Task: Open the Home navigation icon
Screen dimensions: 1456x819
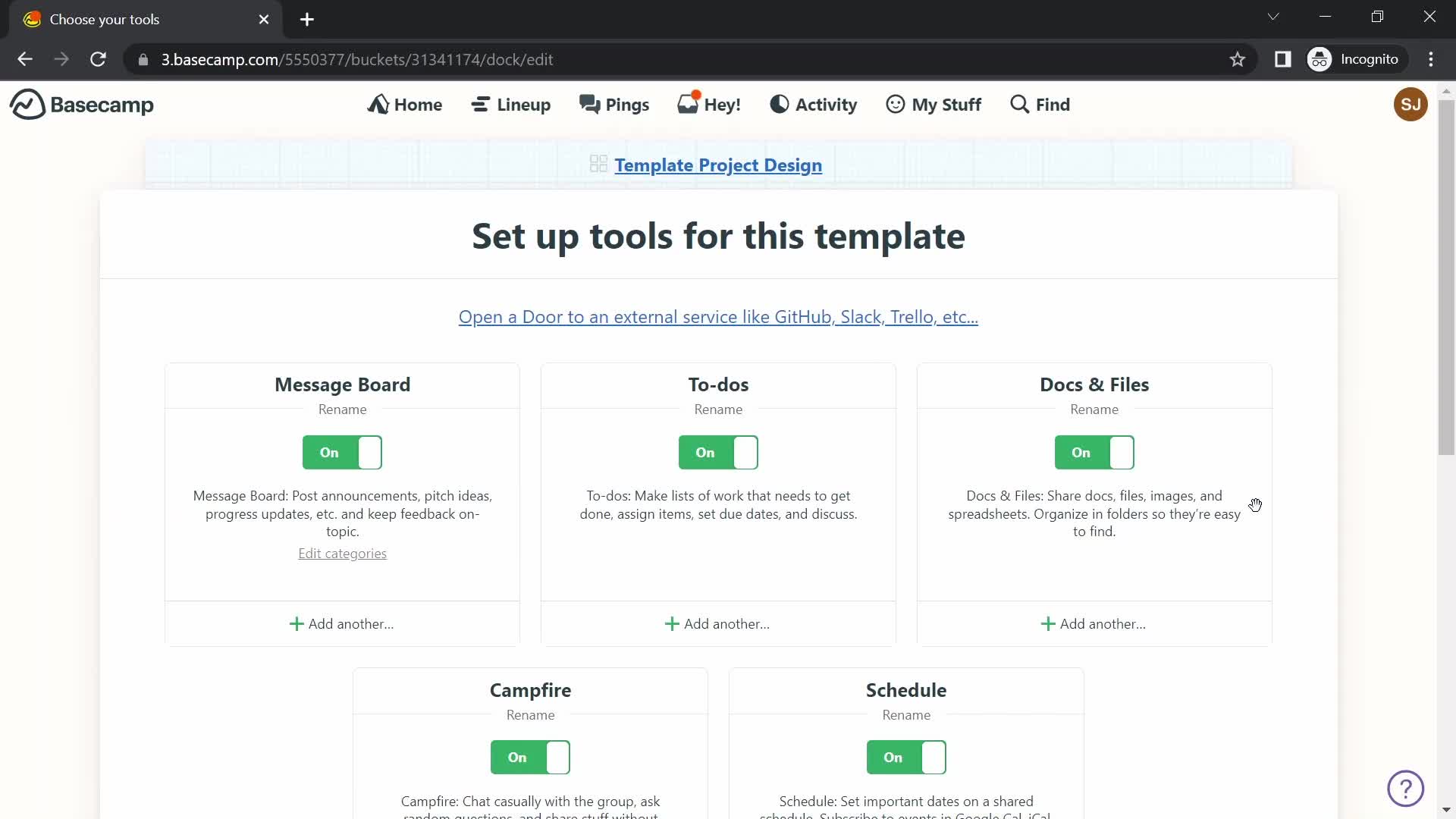Action: pos(380,104)
